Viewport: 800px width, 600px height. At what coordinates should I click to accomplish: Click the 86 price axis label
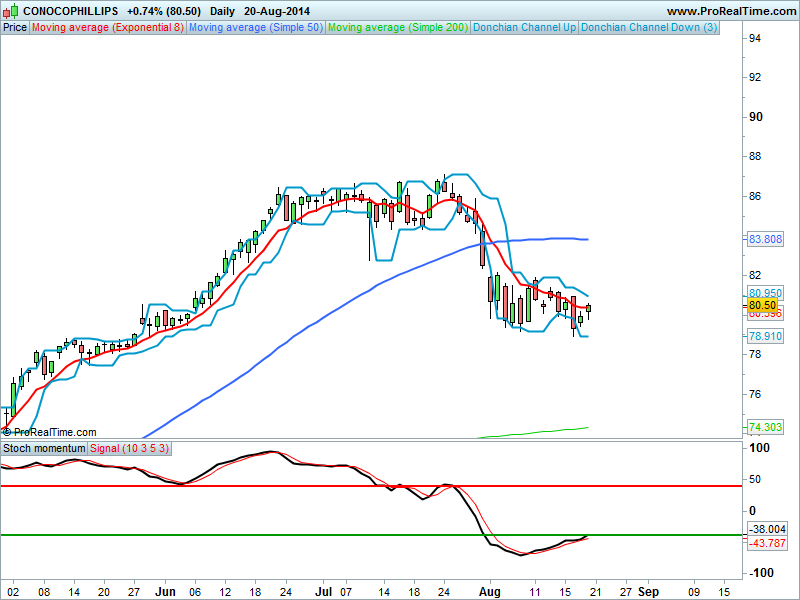(x=755, y=196)
